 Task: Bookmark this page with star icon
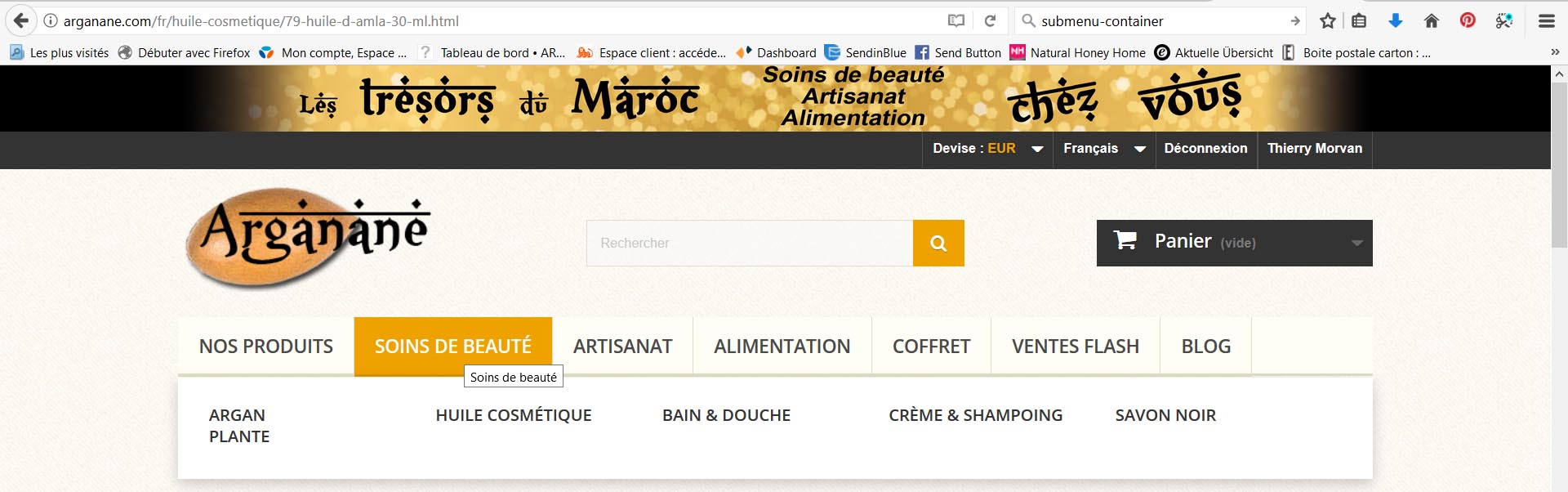[1328, 21]
